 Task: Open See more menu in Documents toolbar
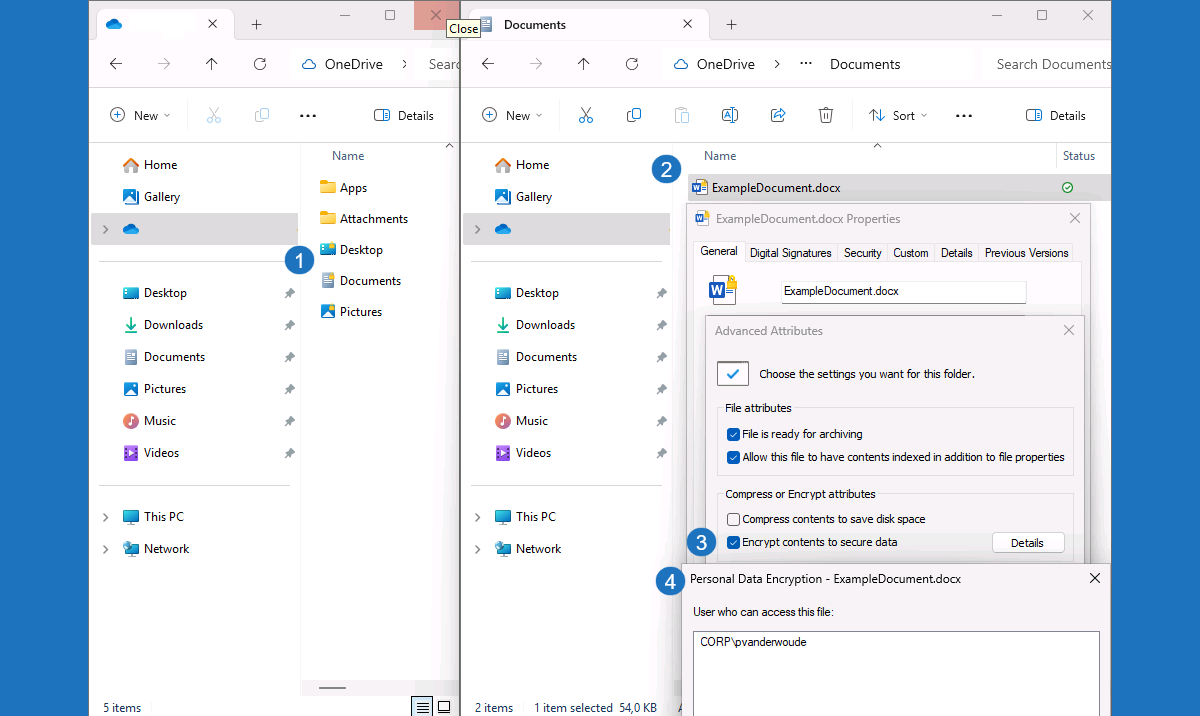(964, 116)
